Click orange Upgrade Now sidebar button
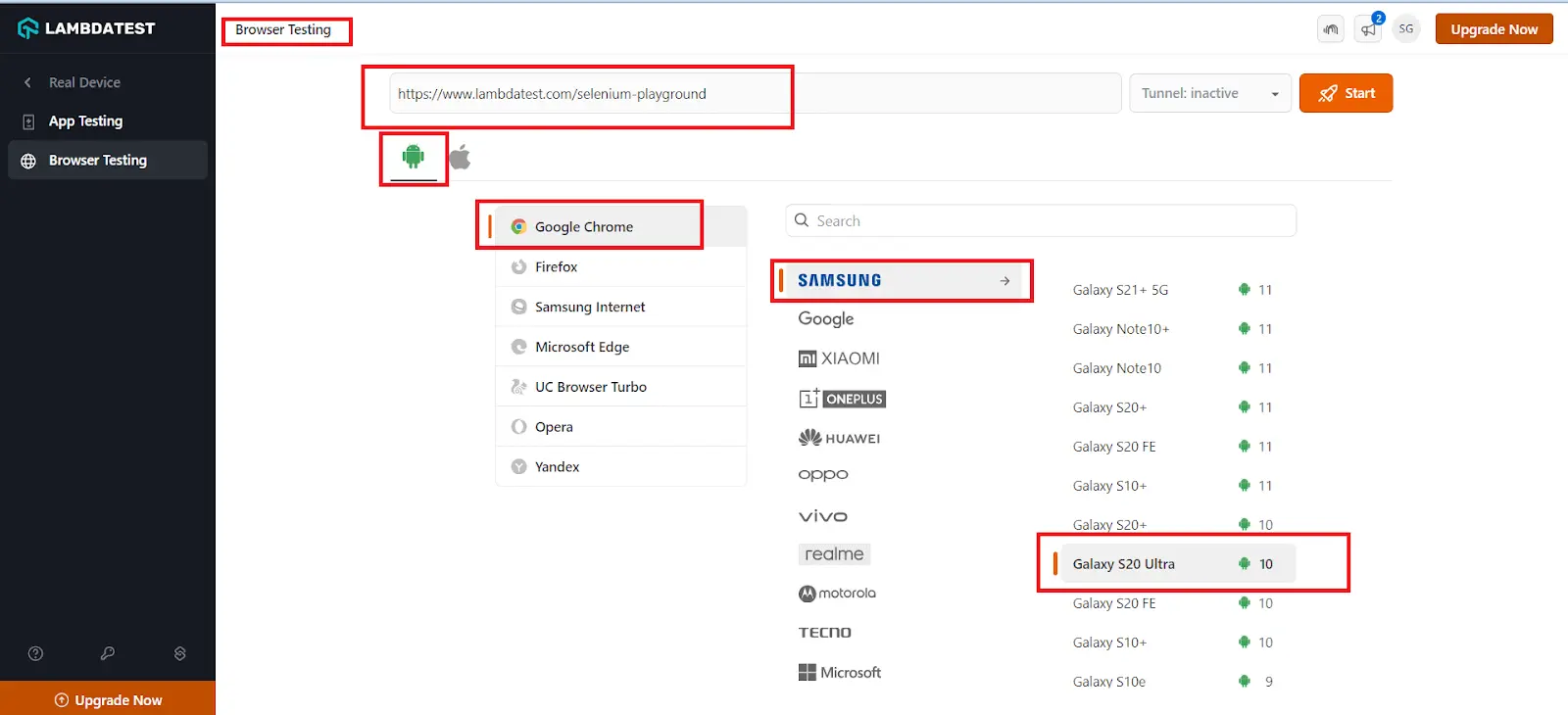 (108, 698)
